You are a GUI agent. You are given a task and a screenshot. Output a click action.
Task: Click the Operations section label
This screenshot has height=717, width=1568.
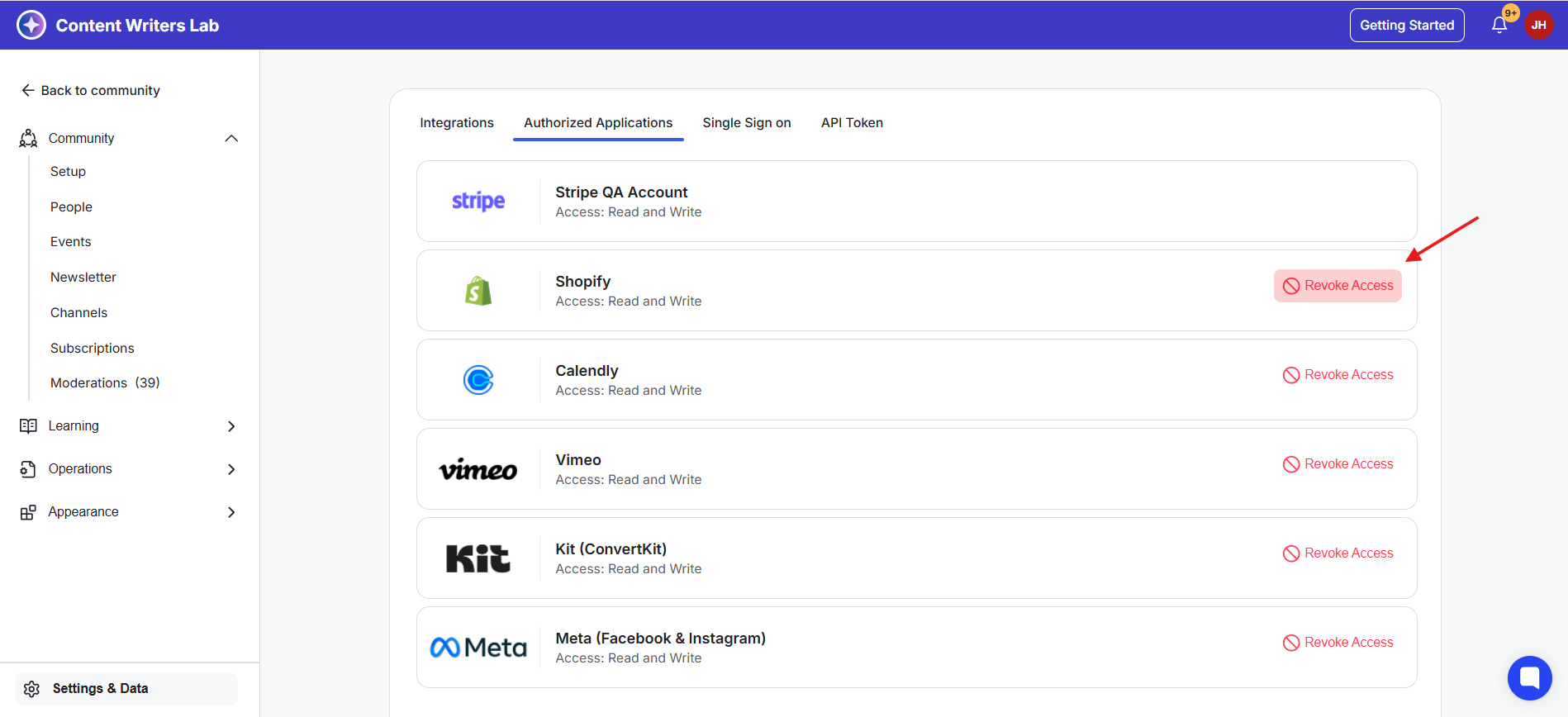click(x=80, y=468)
